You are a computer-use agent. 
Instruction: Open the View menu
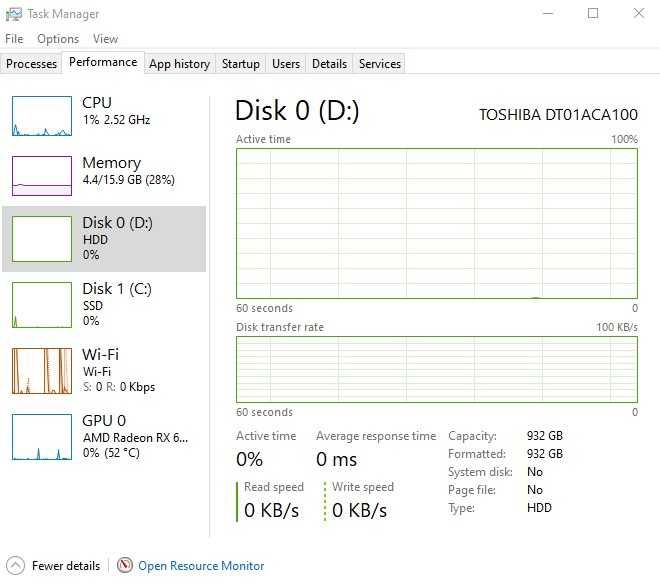pos(105,39)
